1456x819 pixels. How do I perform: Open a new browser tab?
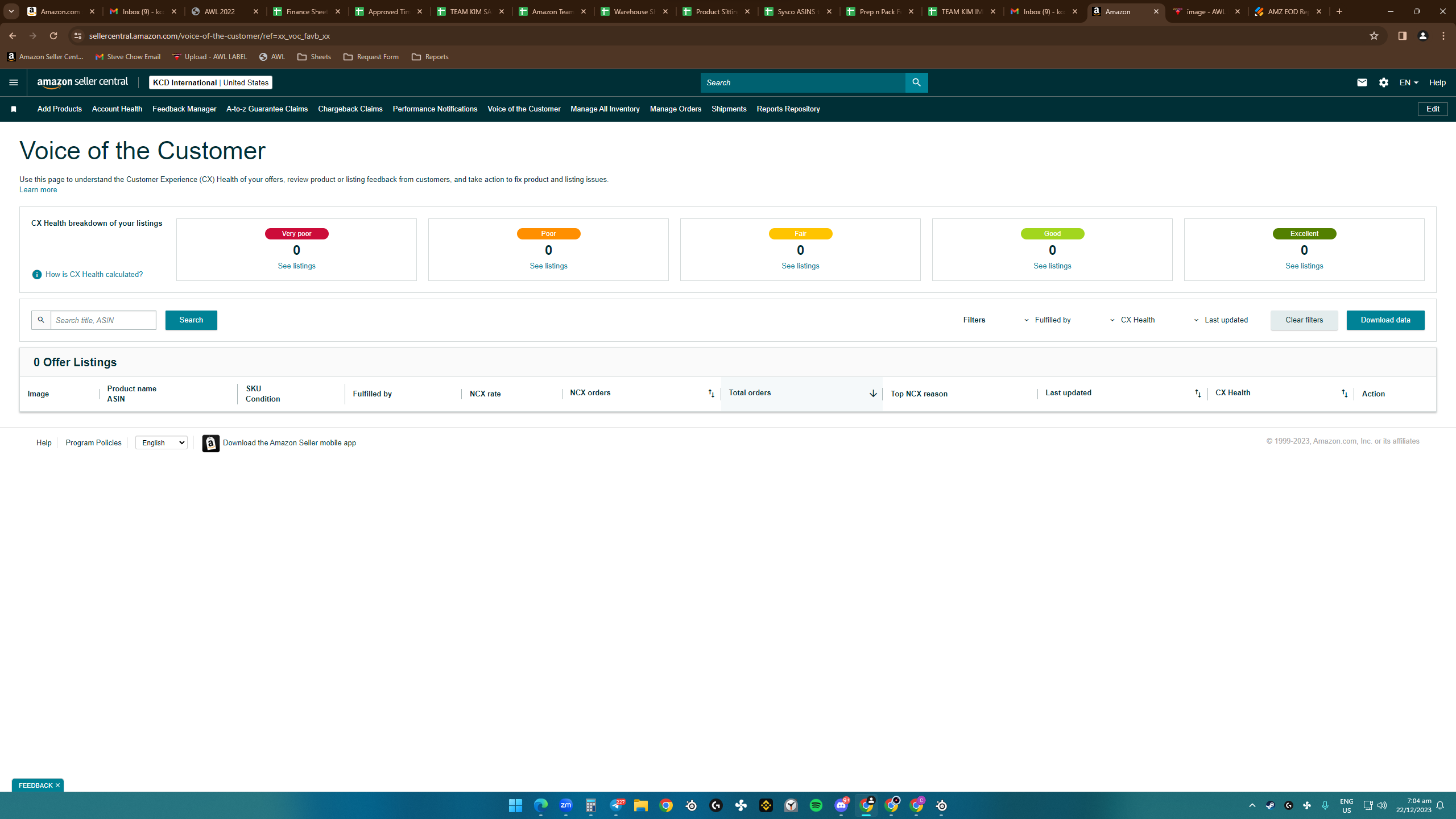(1339, 11)
